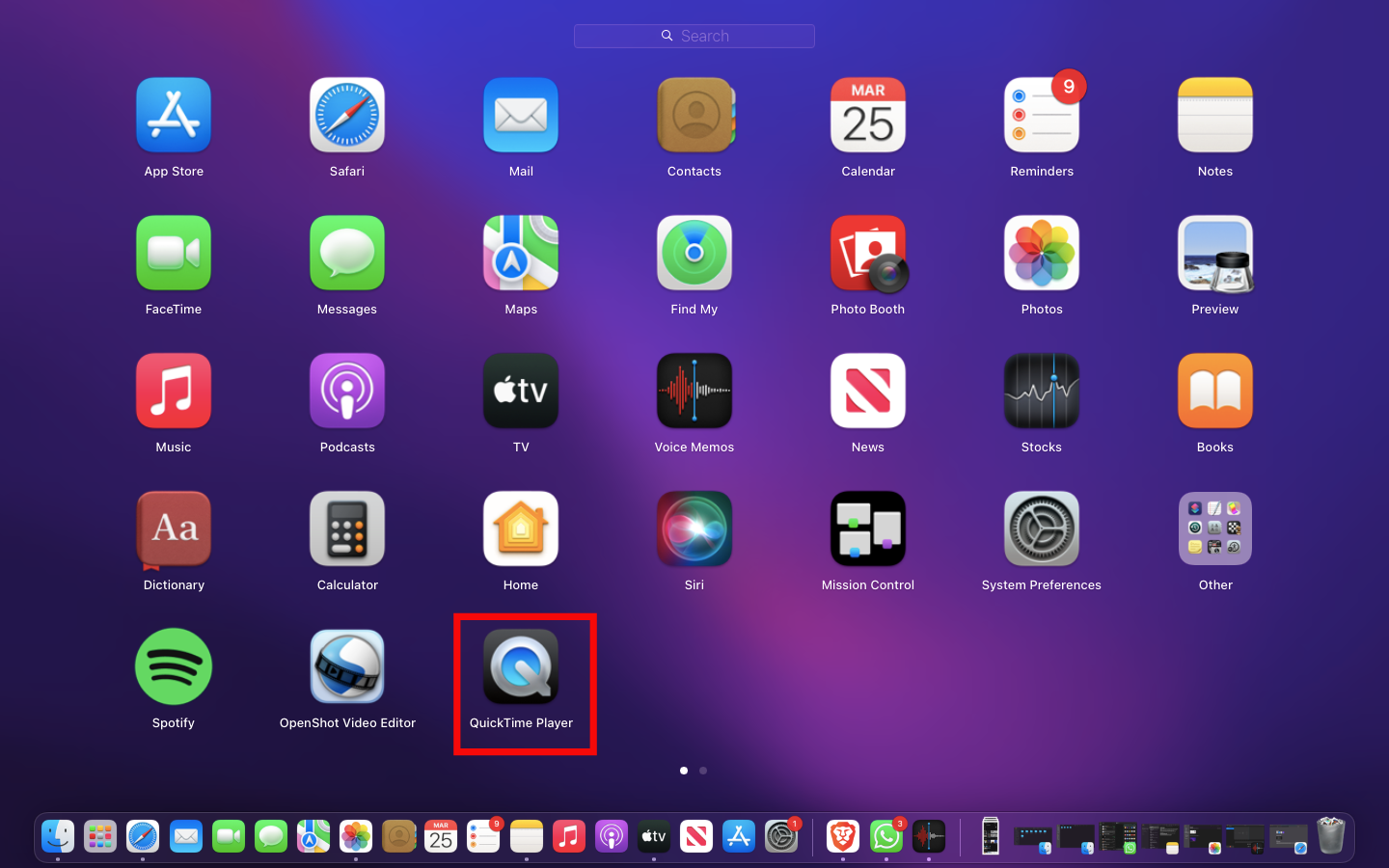Open Mission Control
The width and height of the screenshot is (1389, 868).
868,529
